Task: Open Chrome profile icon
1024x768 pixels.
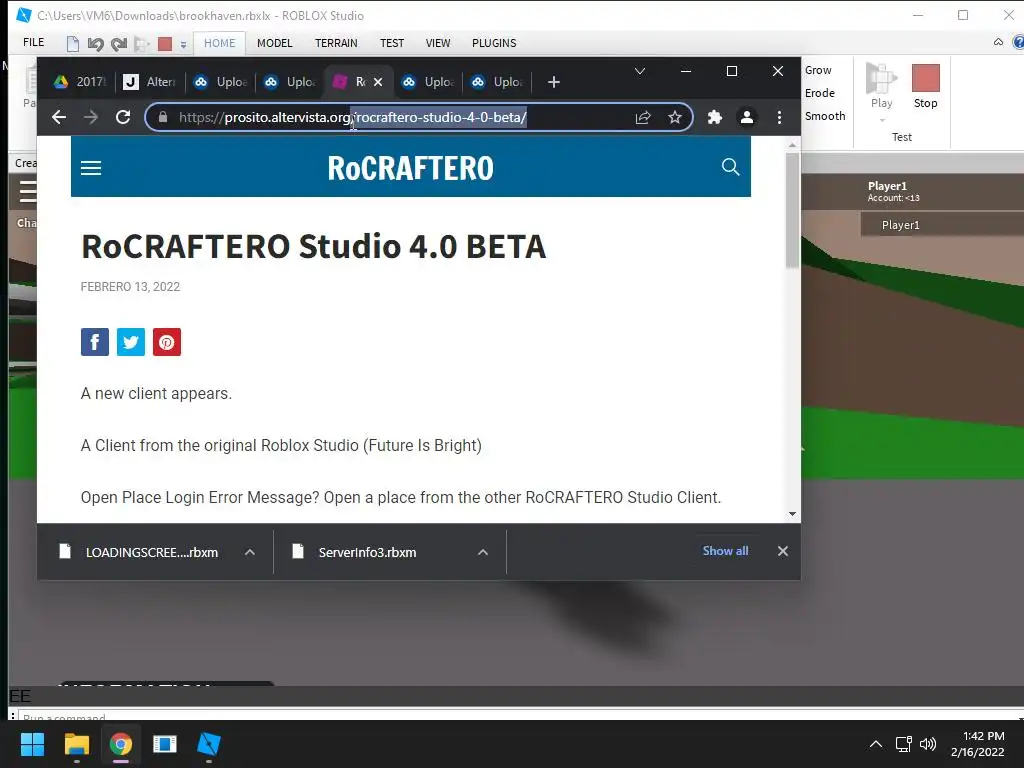Action: point(746,117)
